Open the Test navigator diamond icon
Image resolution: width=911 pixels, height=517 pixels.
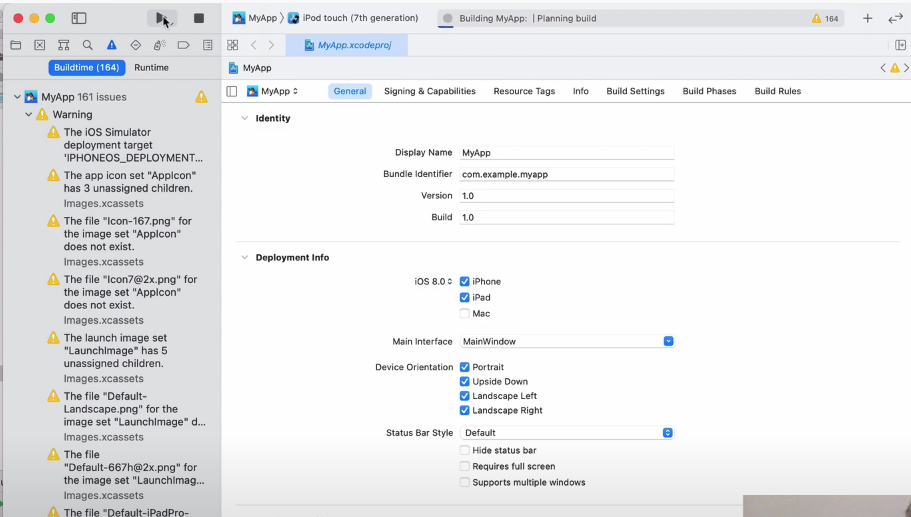135,45
